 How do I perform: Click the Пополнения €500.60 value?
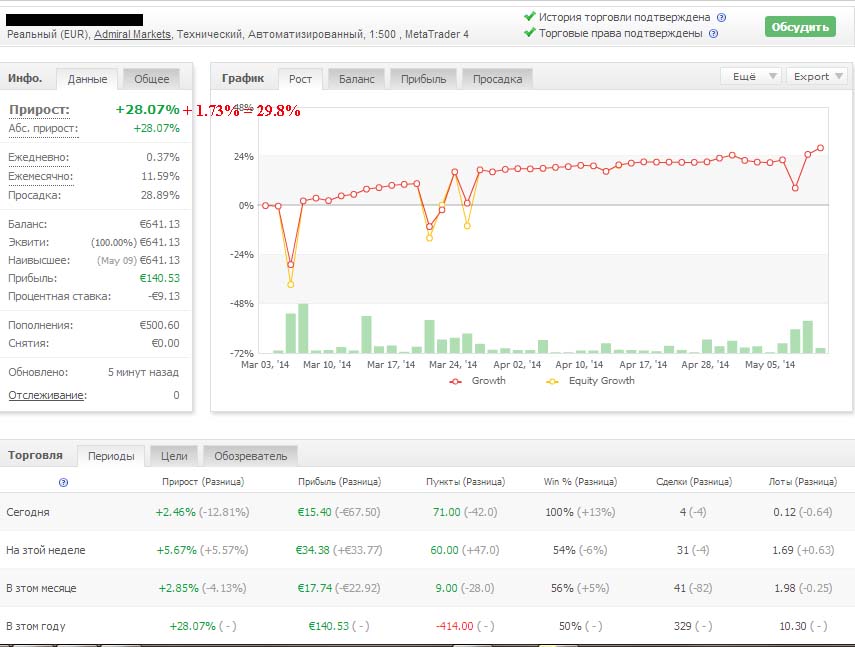coord(159,325)
